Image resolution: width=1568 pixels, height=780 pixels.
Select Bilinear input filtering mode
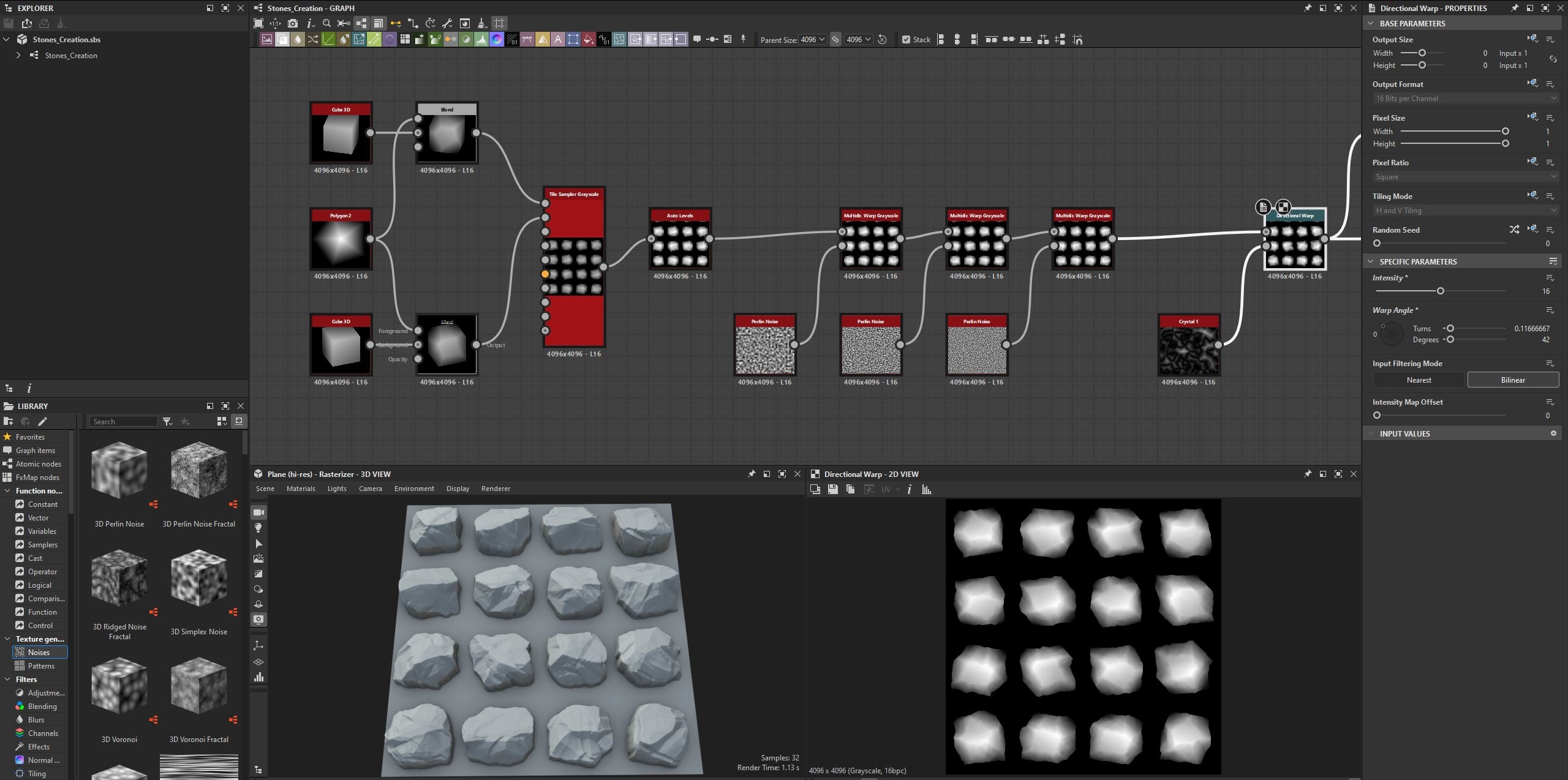click(x=1513, y=380)
